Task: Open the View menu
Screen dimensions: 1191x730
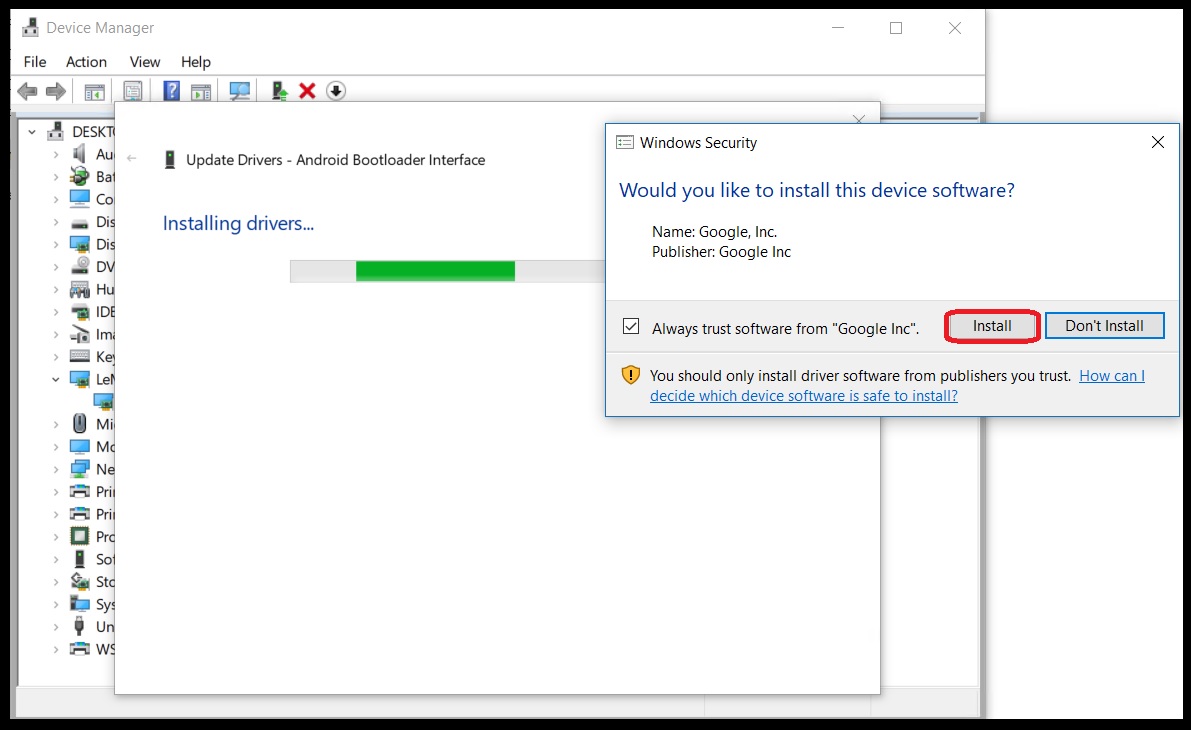Action: click(144, 62)
